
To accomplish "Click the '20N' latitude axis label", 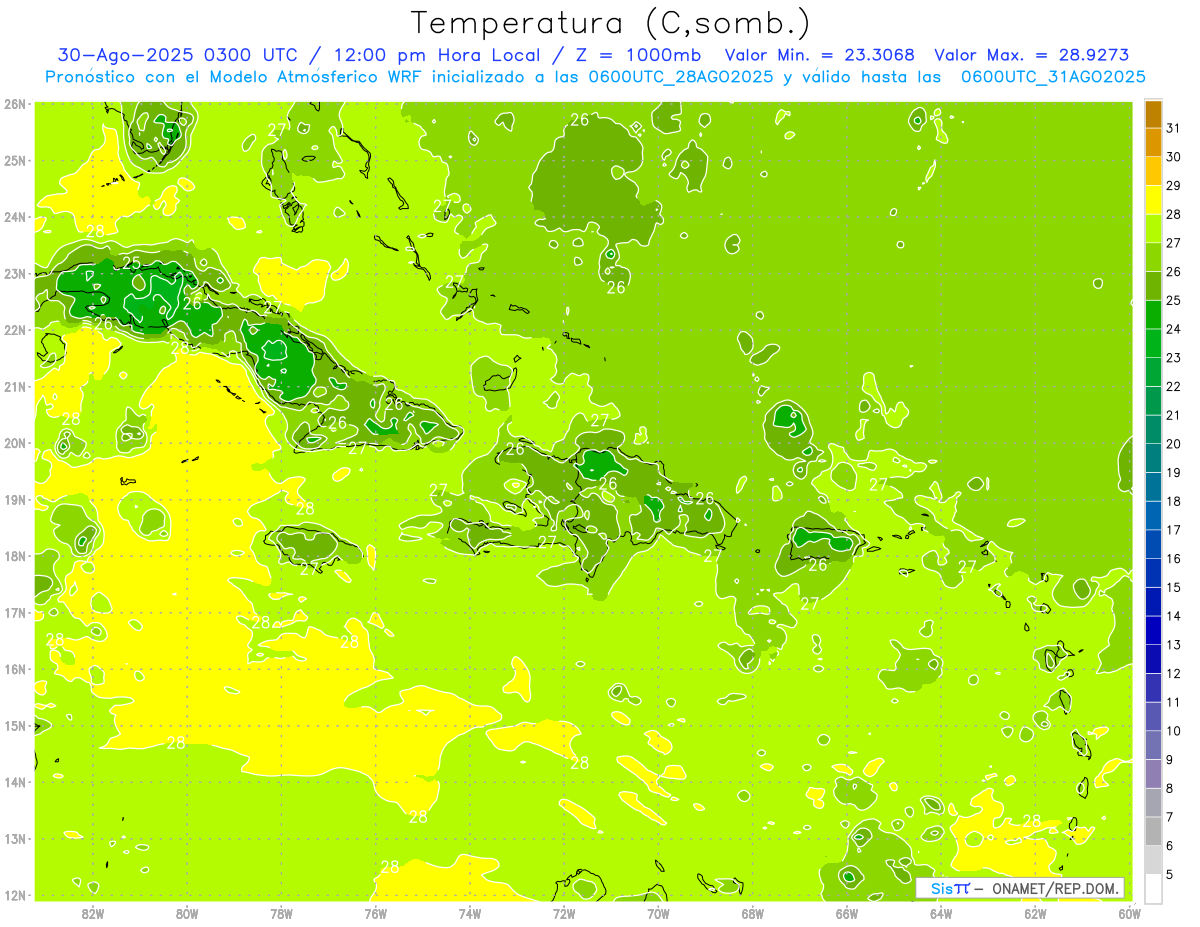I will (15, 443).
